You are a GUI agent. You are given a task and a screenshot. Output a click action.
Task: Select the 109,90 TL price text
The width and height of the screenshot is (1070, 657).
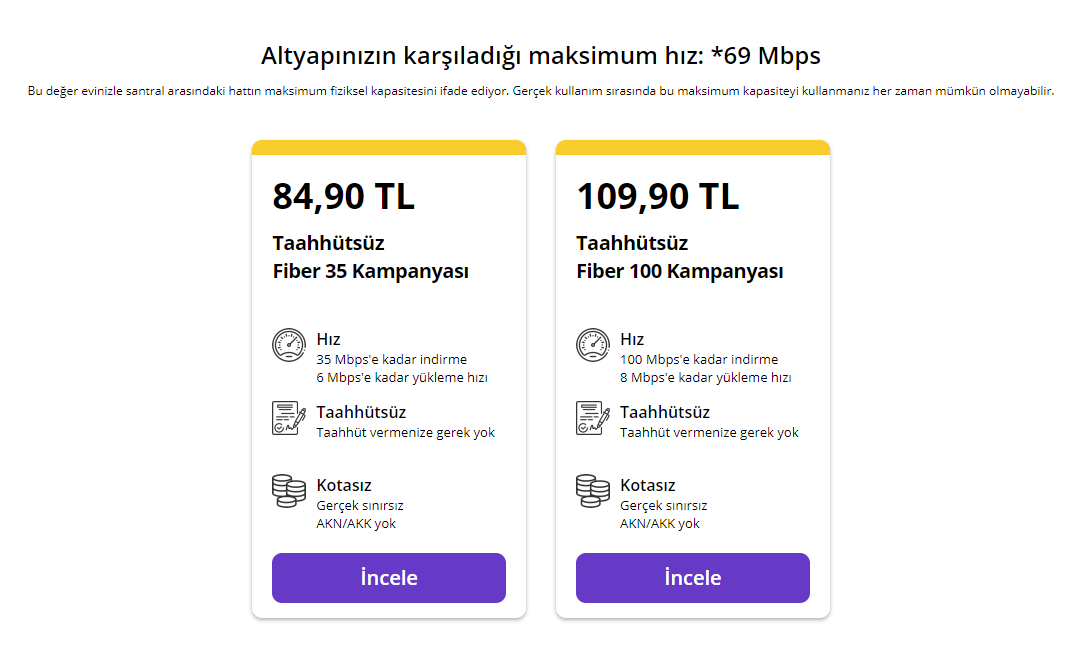pos(657,197)
